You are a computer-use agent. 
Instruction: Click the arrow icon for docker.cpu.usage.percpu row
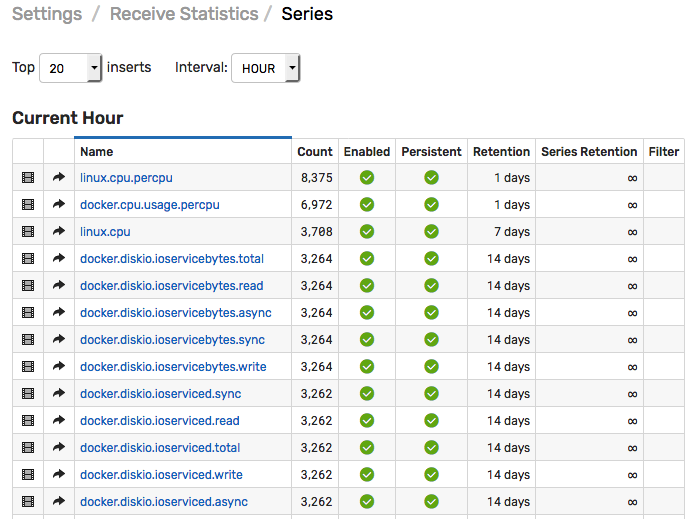coord(59,205)
